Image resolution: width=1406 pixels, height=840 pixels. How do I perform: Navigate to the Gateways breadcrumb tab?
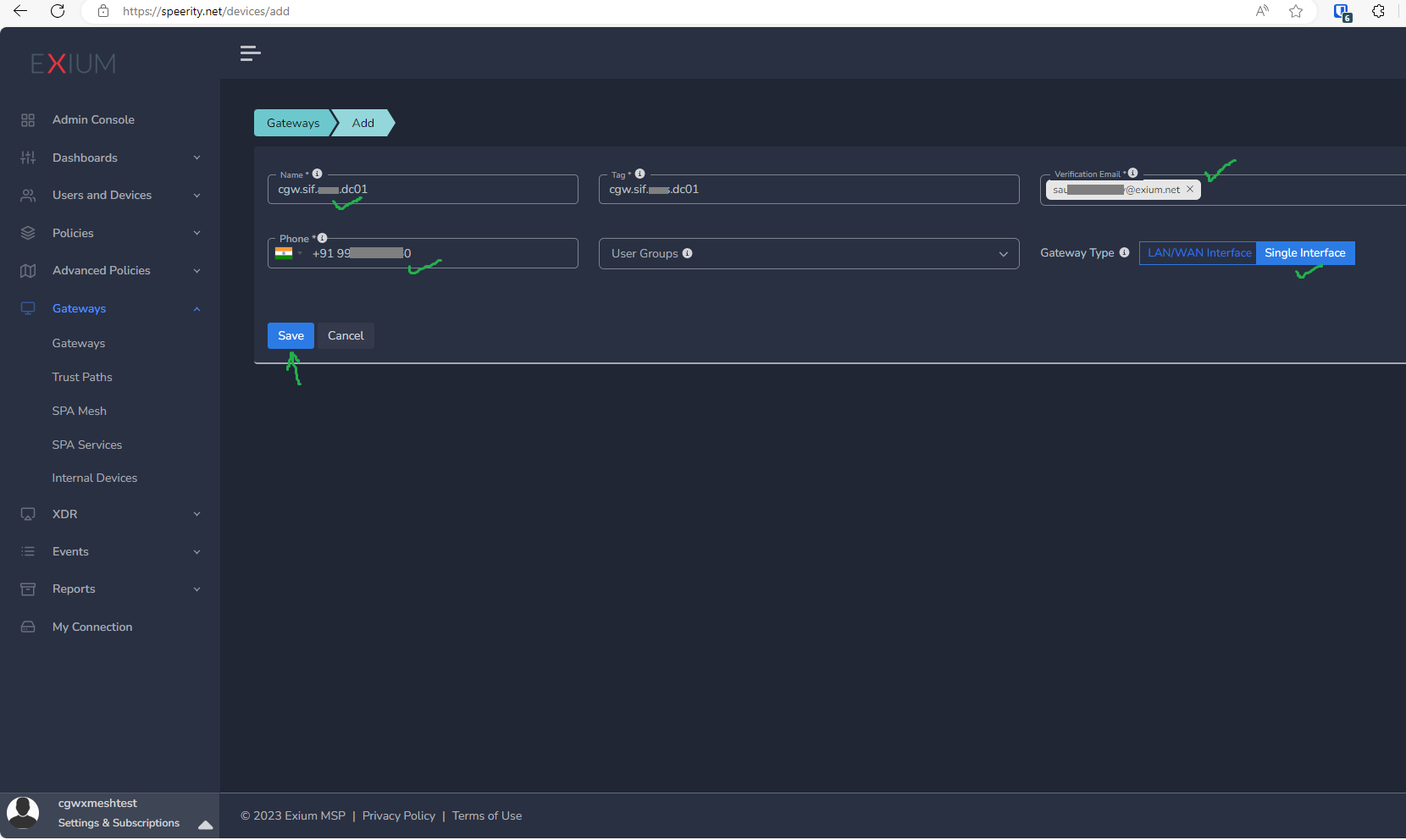coord(293,123)
